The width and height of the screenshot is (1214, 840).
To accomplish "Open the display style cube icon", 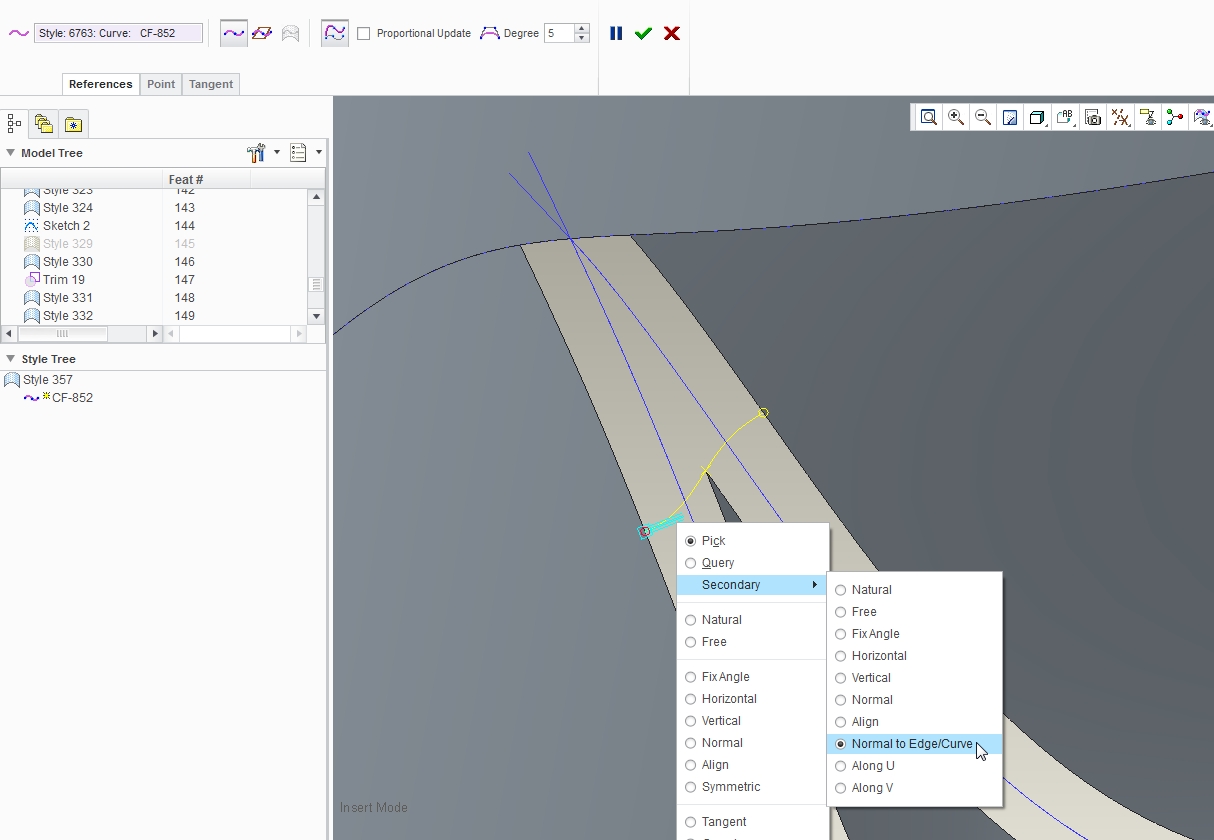I will pos(1037,117).
